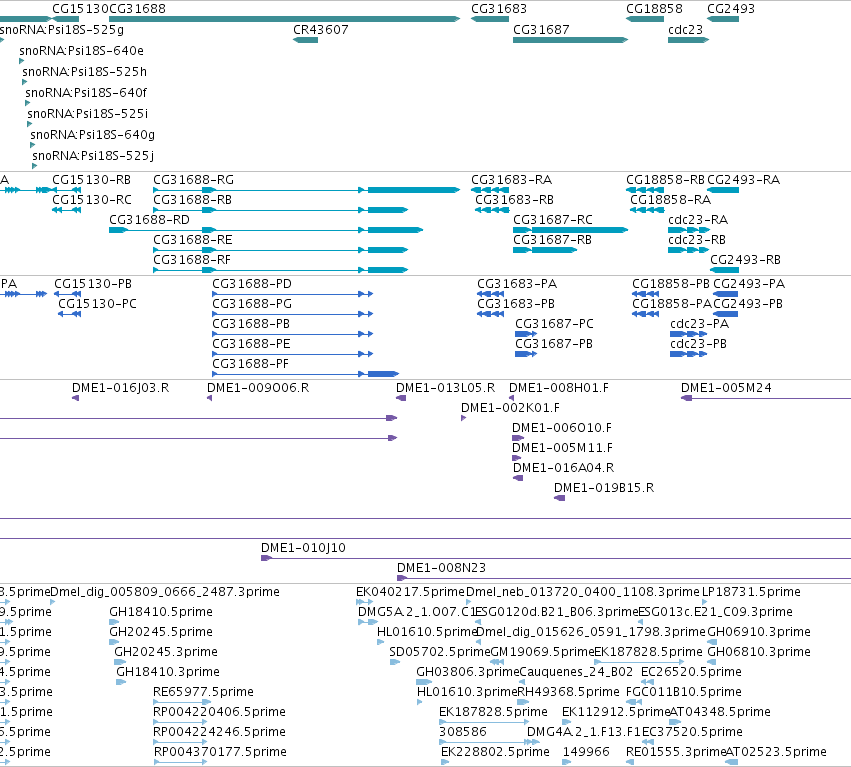The image size is (851, 767).
Task: Select the cdc23 gene label
Action: click(x=685, y=29)
